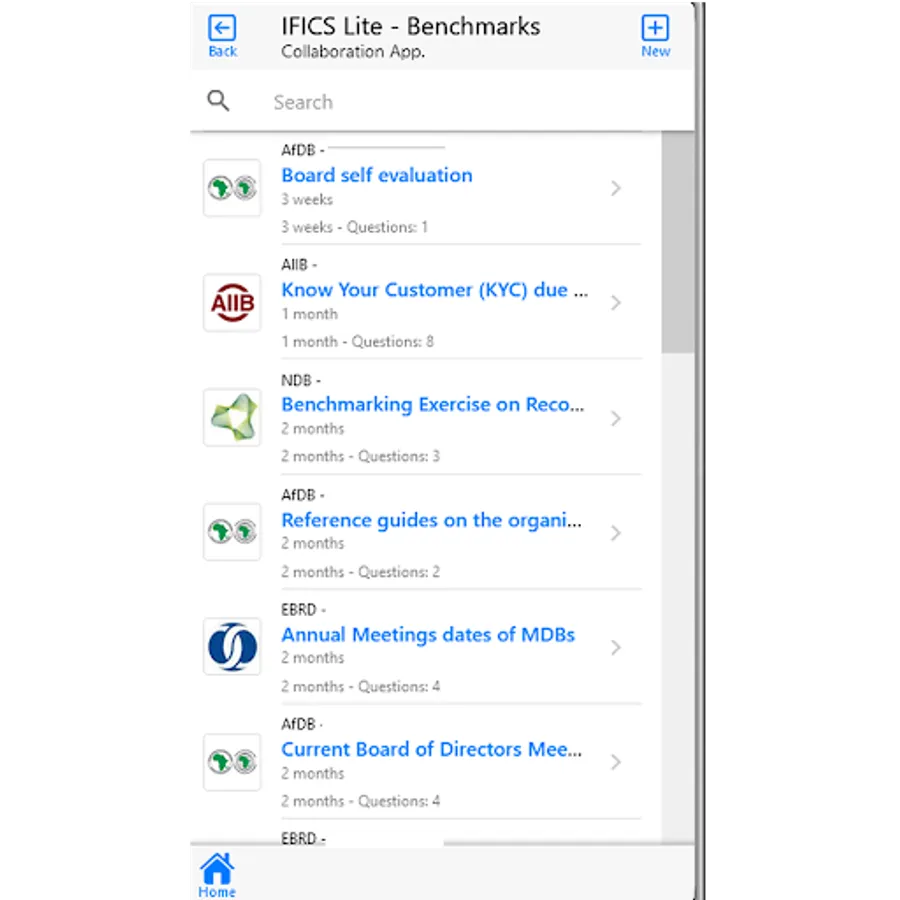900x900 pixels.
Task: Click 'NDB -' label text
Action: point(301,380)
